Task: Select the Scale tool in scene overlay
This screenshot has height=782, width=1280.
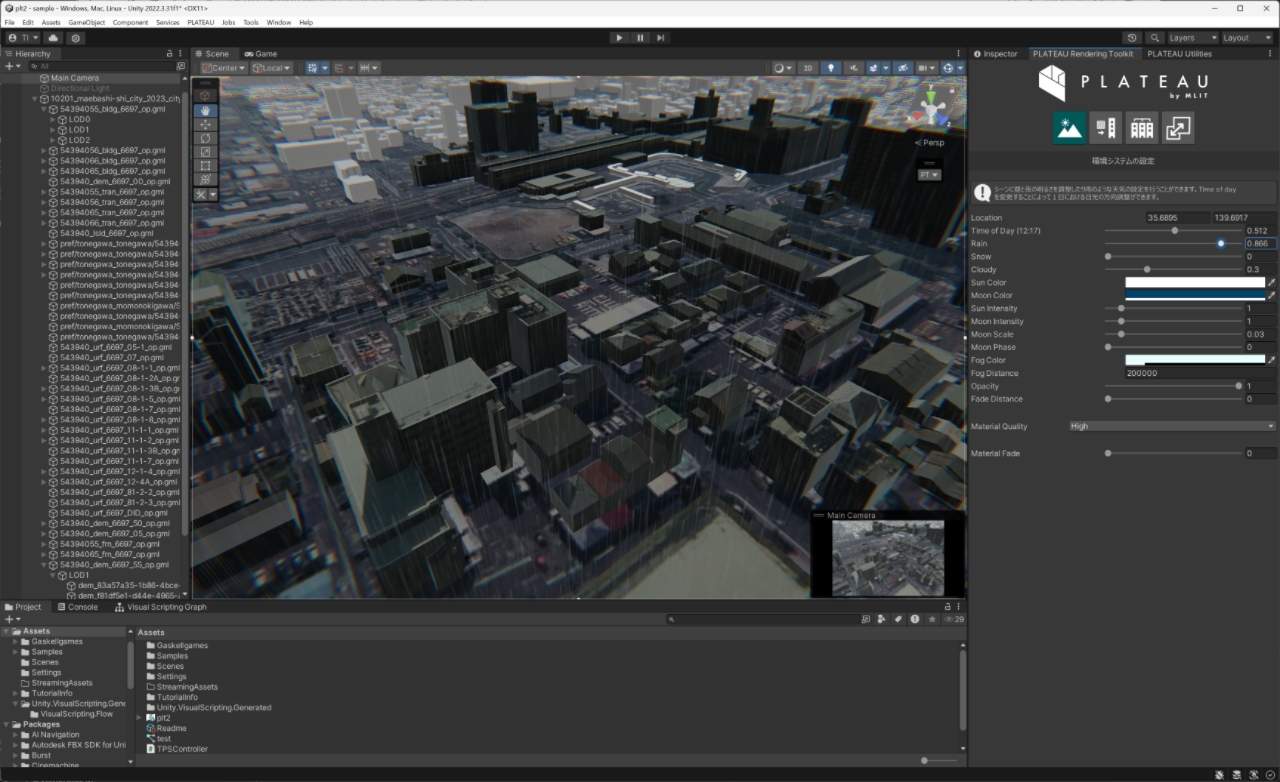Action: coord(205,152)
